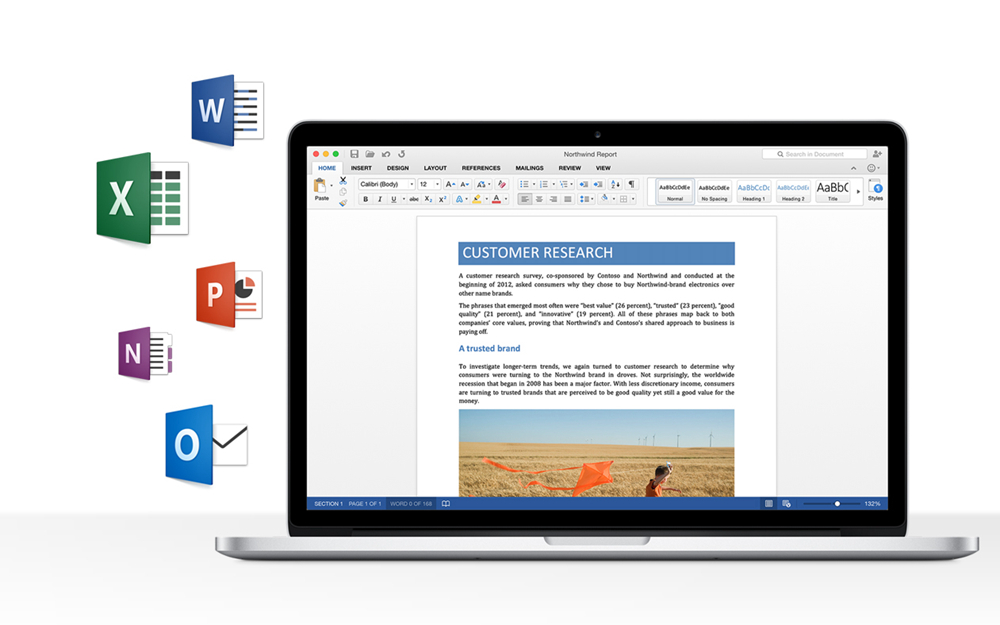The width and height of the screenshot is (1000, 625).
Task: Apply subscript formatting
Action: pyautogui.click(x=429, y=199)
